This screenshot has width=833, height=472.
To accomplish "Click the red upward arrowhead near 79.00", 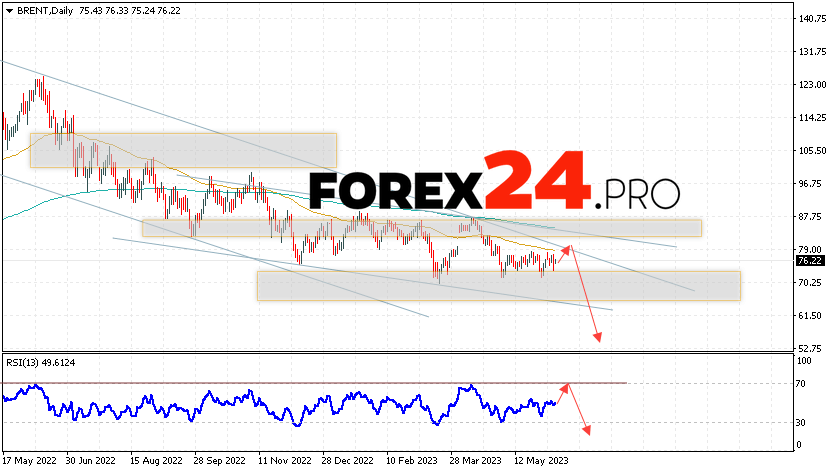I will point(569,248).
